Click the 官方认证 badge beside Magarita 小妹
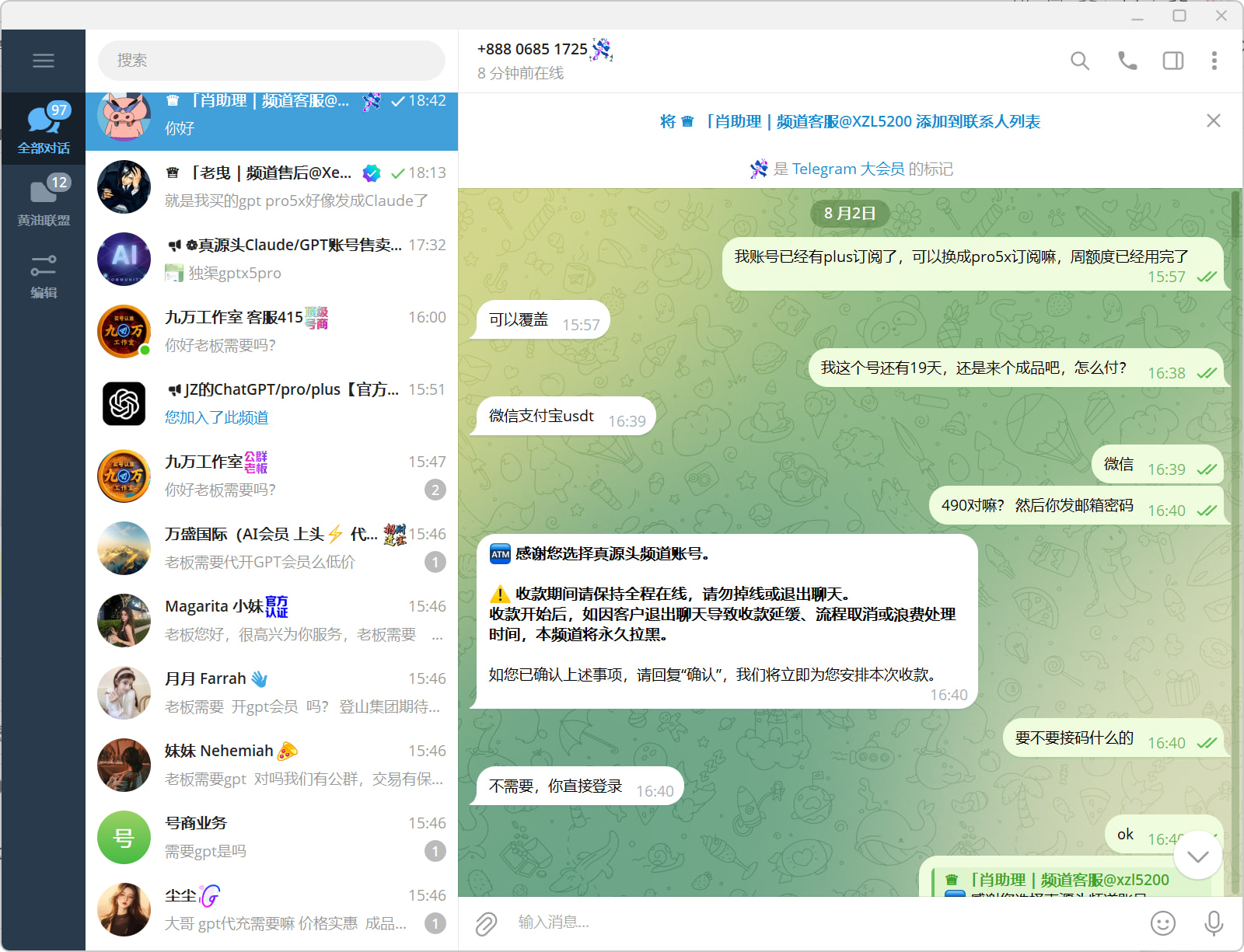The width and height of the screenshot is (1244, 952). click(x=277, y=606)
